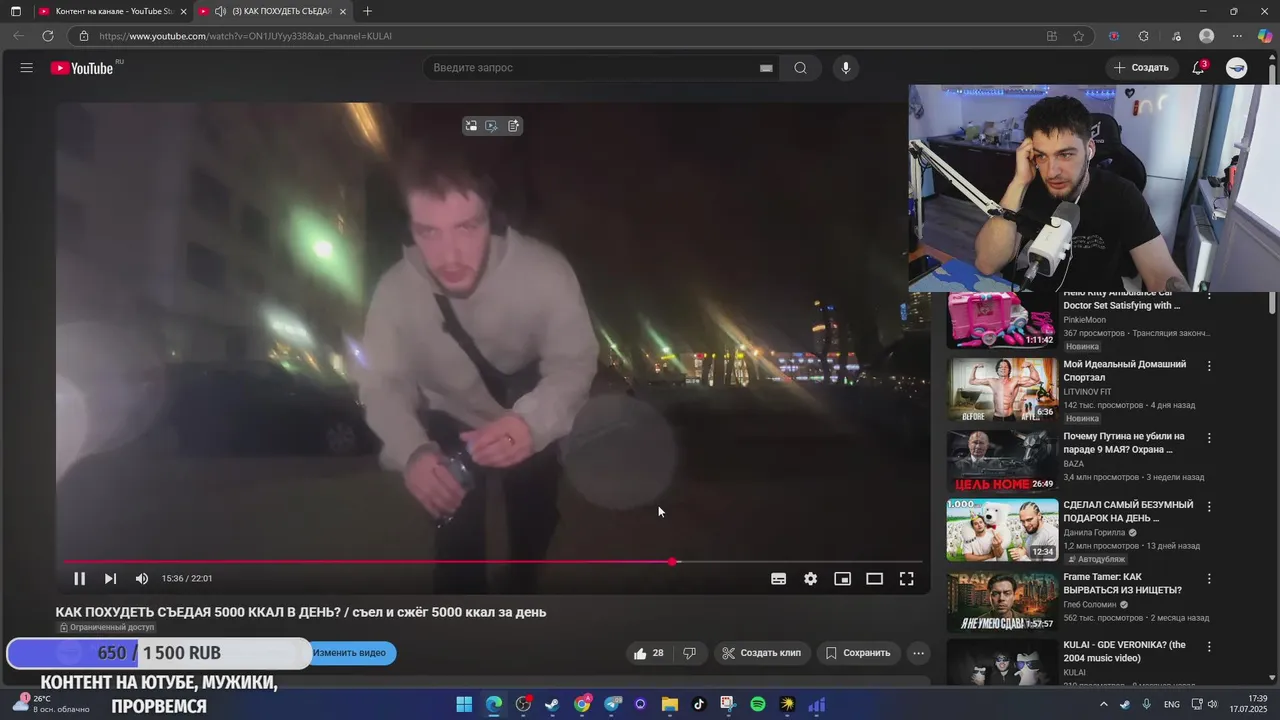This screenshot has width=1280, height=720.
Task: Open TikTok from taskbar
Action: (699, 704)
